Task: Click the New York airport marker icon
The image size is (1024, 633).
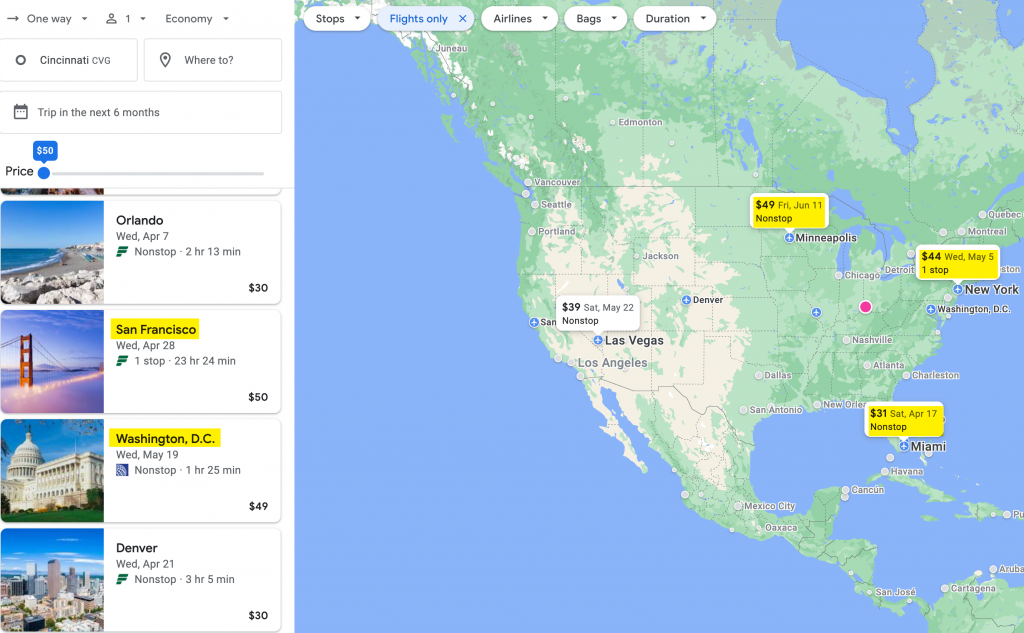Action: click(957, 289)
